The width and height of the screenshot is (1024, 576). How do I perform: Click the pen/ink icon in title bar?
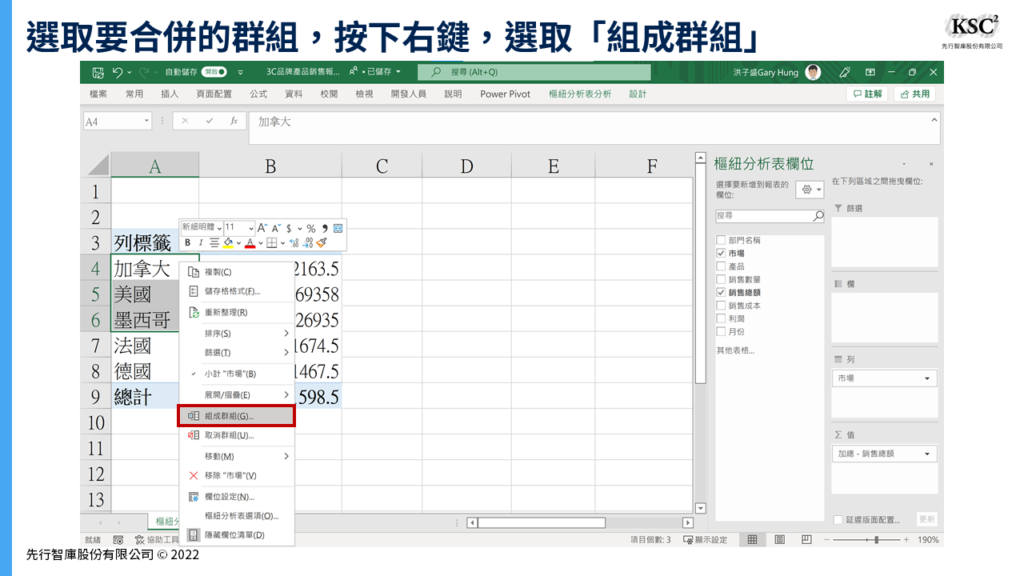845,72
